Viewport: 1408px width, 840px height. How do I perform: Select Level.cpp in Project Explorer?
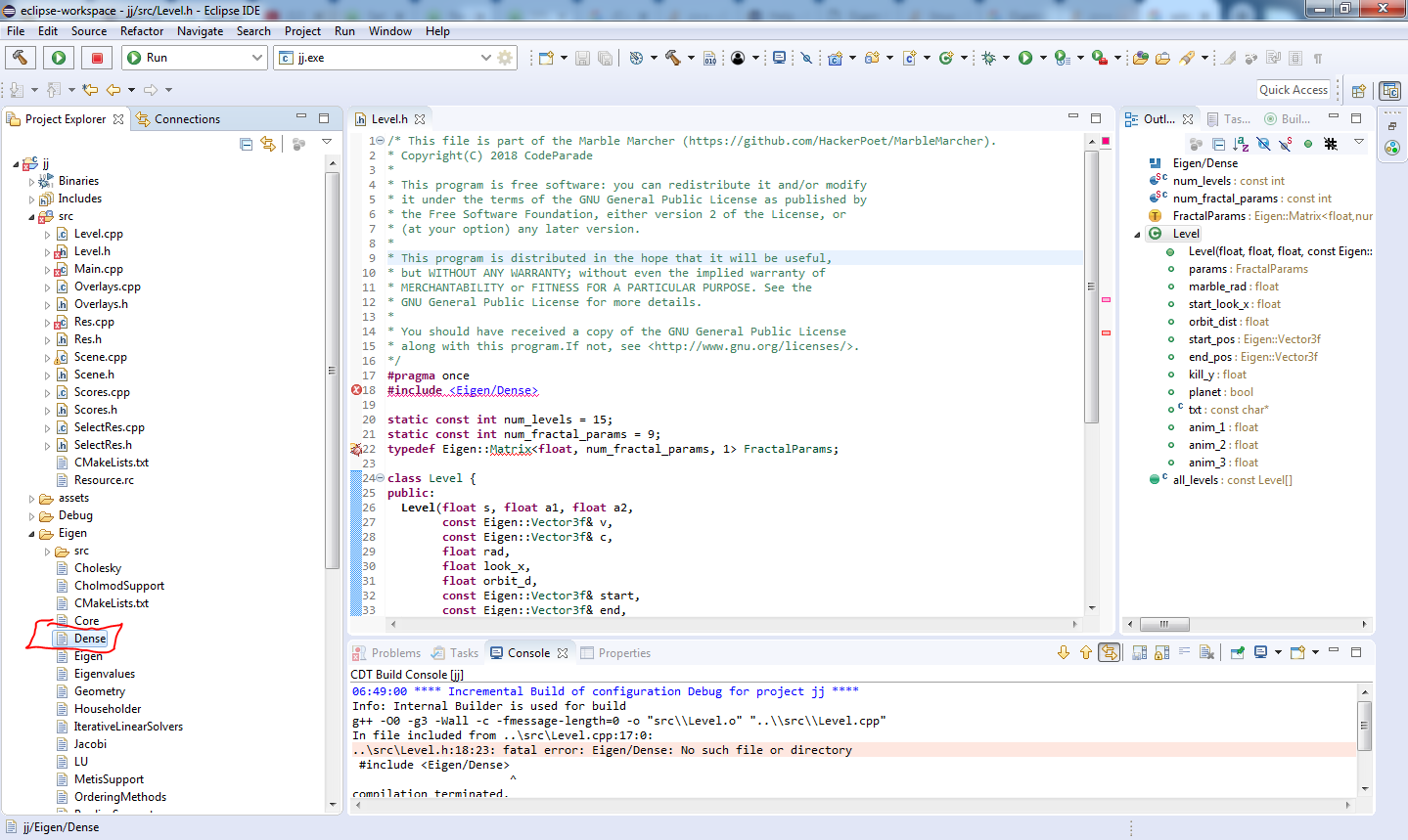coord(98,234)
